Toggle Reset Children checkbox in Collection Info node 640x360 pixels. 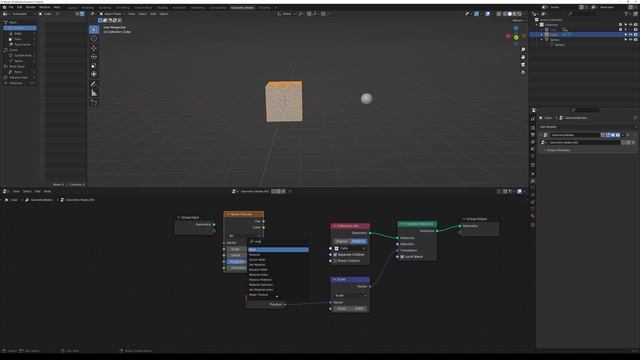click(336, 261)
